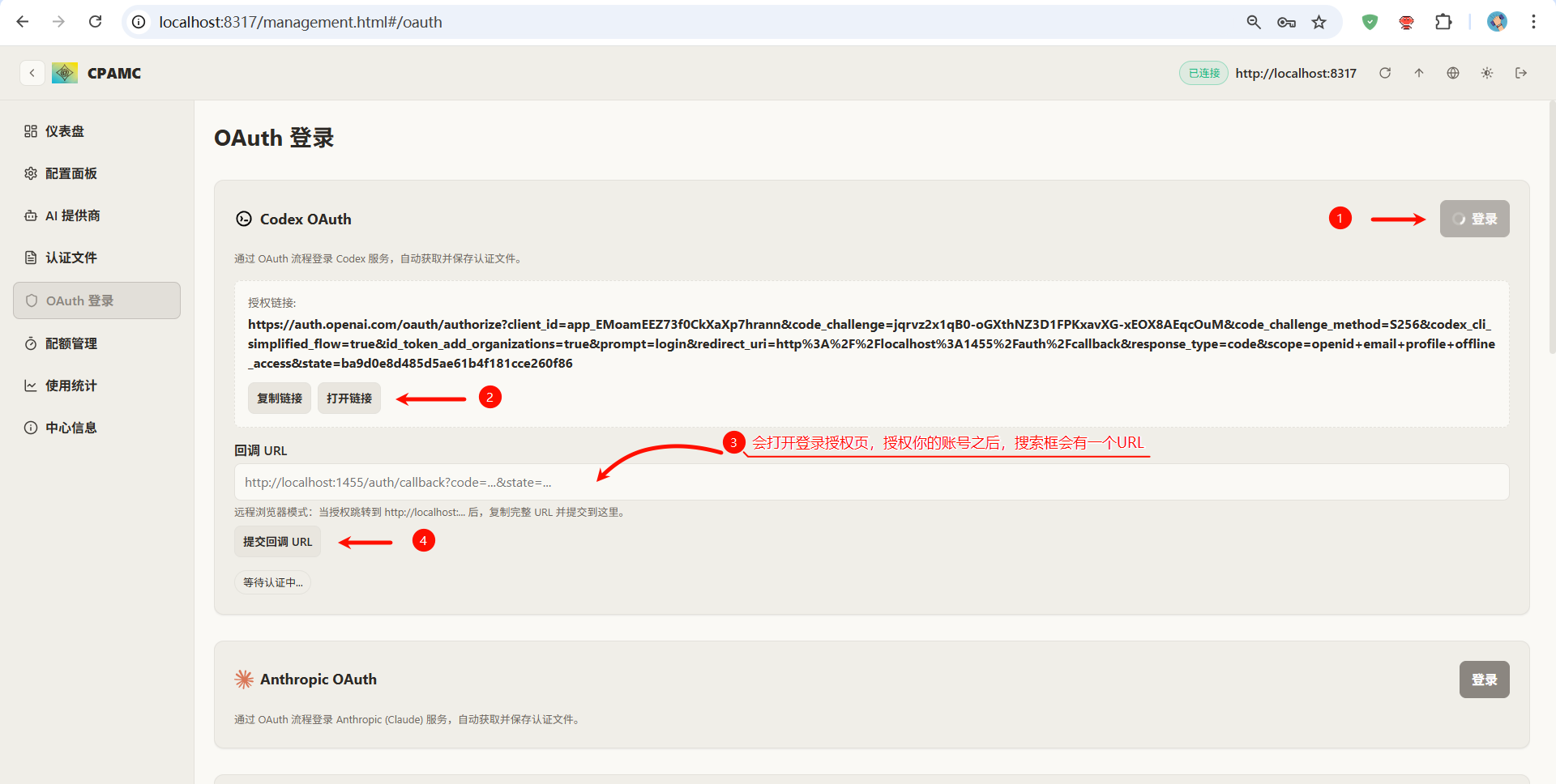Screen dimensions: 1556x784
Task: Bookmark this page with the star icon
Action: click(x=1319, y=22)
